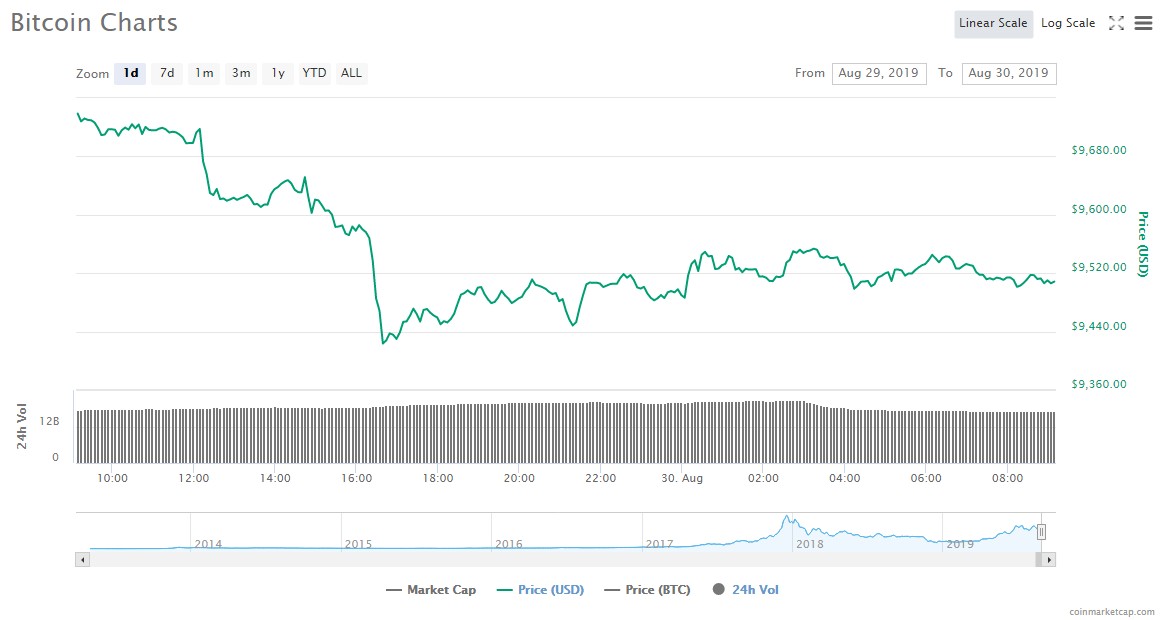Click the $9,440.00 price axis label
The height and width of the screenshot is (620, 1165).
1099,326
